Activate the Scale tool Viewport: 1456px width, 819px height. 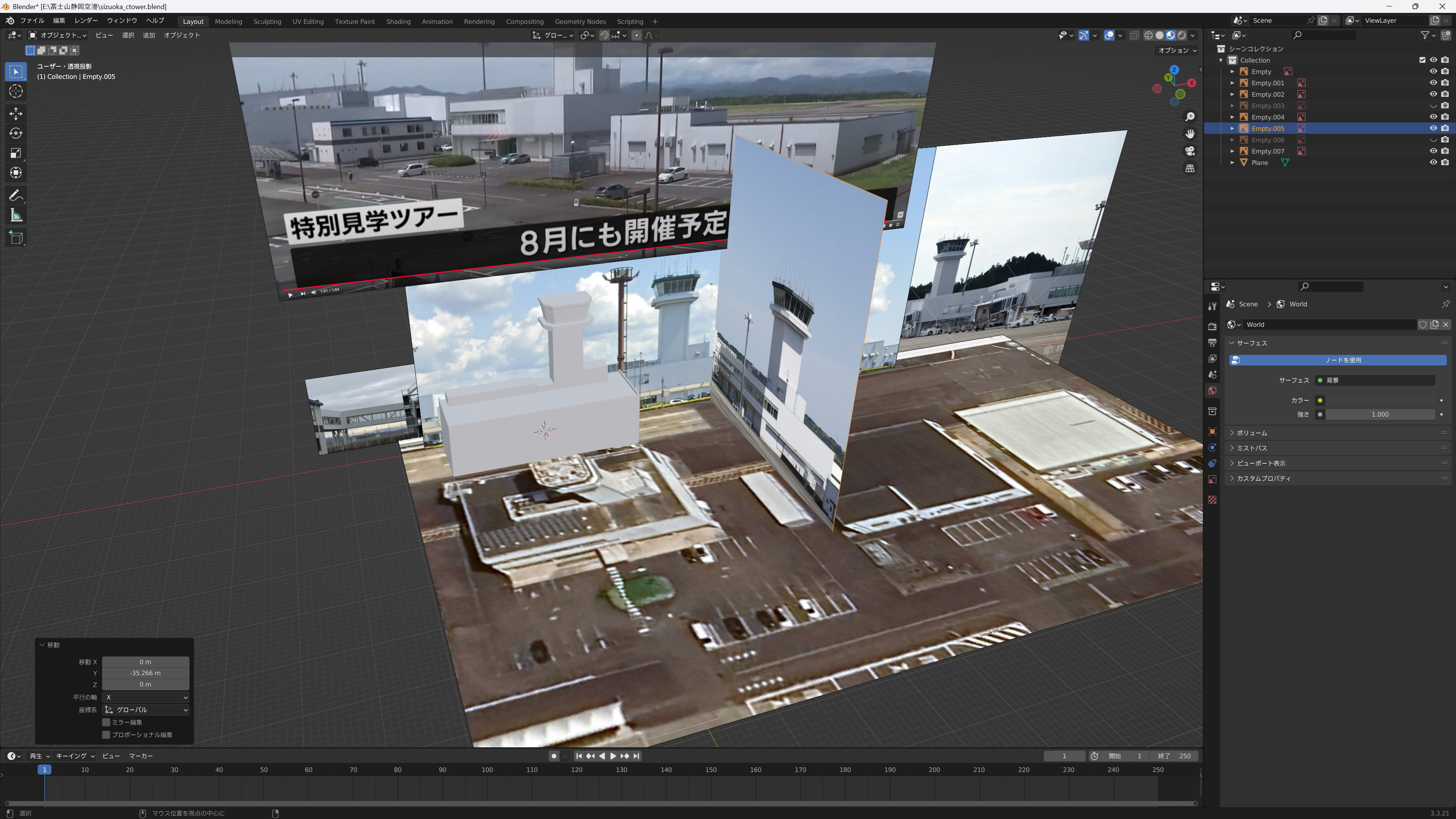16,153
